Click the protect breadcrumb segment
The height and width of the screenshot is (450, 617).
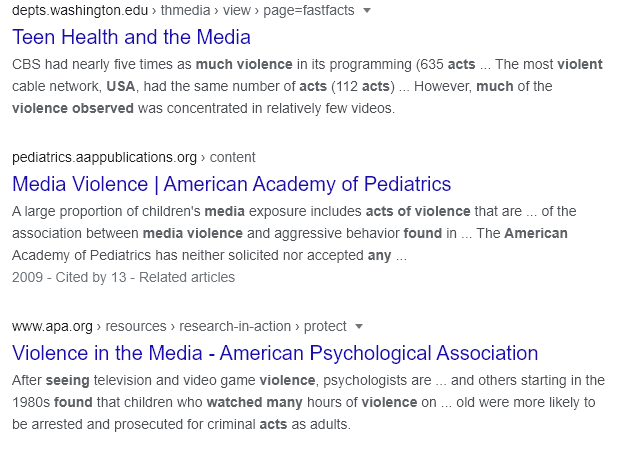pos(324,326)
